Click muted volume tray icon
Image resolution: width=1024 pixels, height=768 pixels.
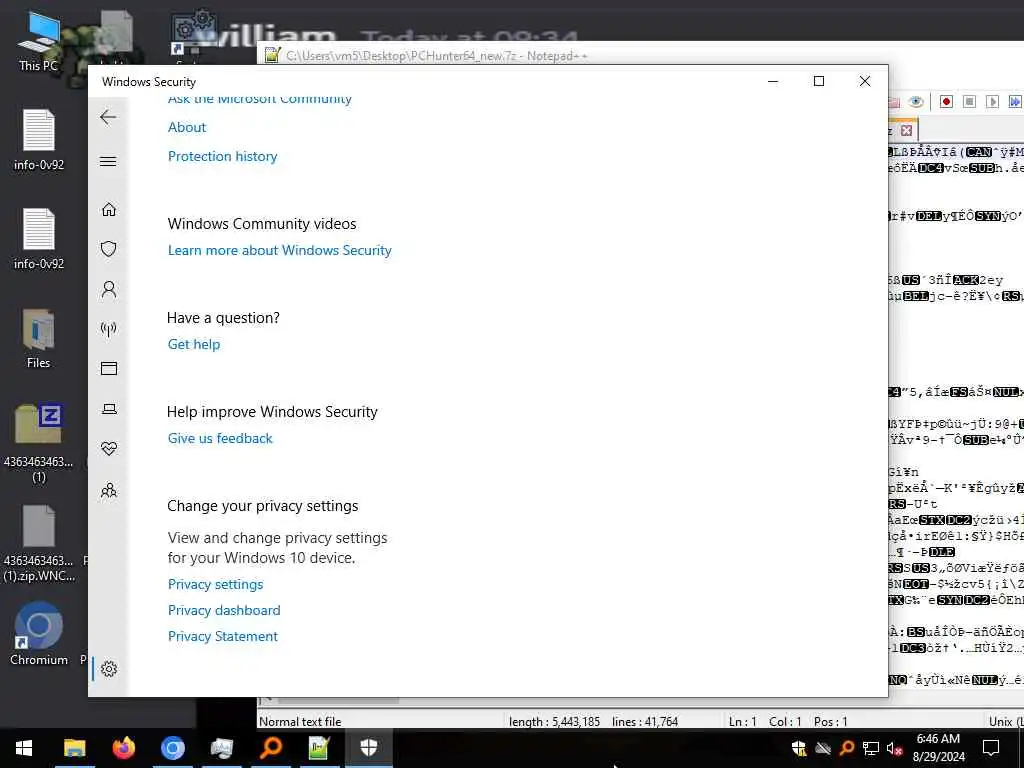tap(895, 748)
